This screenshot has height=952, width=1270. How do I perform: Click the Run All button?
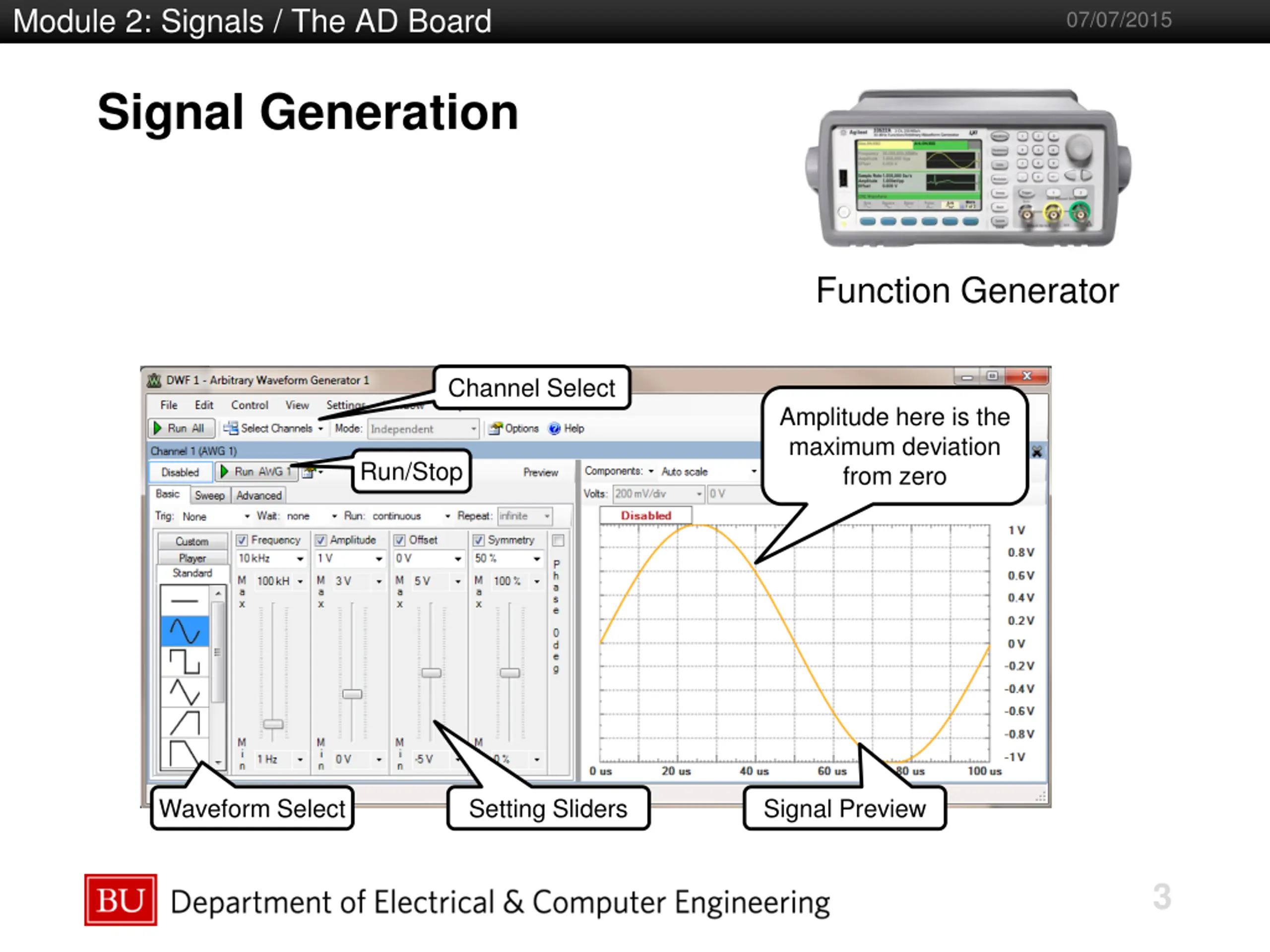[182, 429]
